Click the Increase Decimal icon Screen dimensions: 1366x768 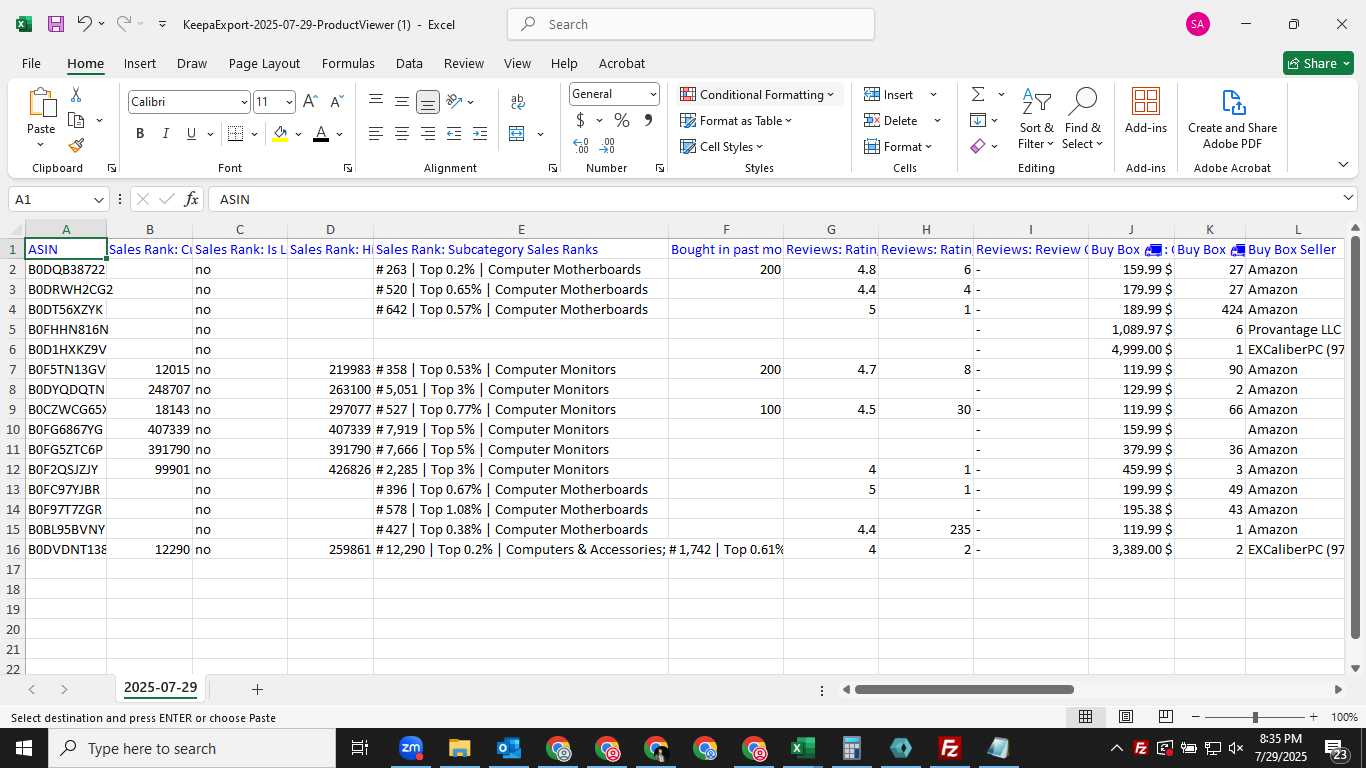pos(581,146)
